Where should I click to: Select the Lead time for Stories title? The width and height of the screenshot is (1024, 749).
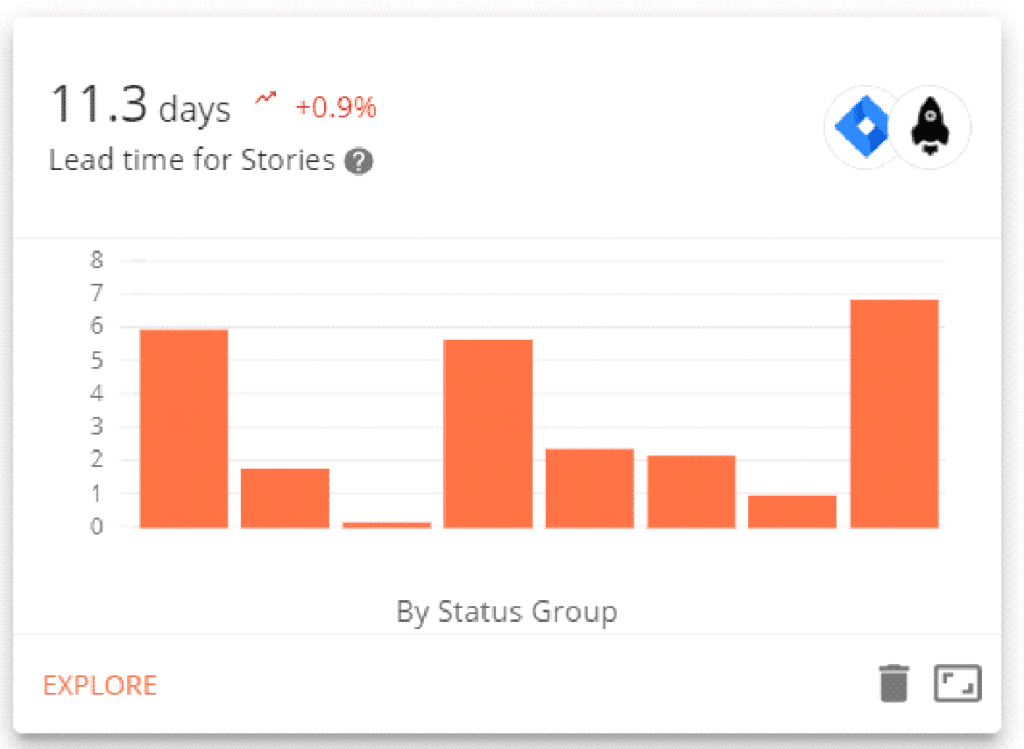pos(192,159)
